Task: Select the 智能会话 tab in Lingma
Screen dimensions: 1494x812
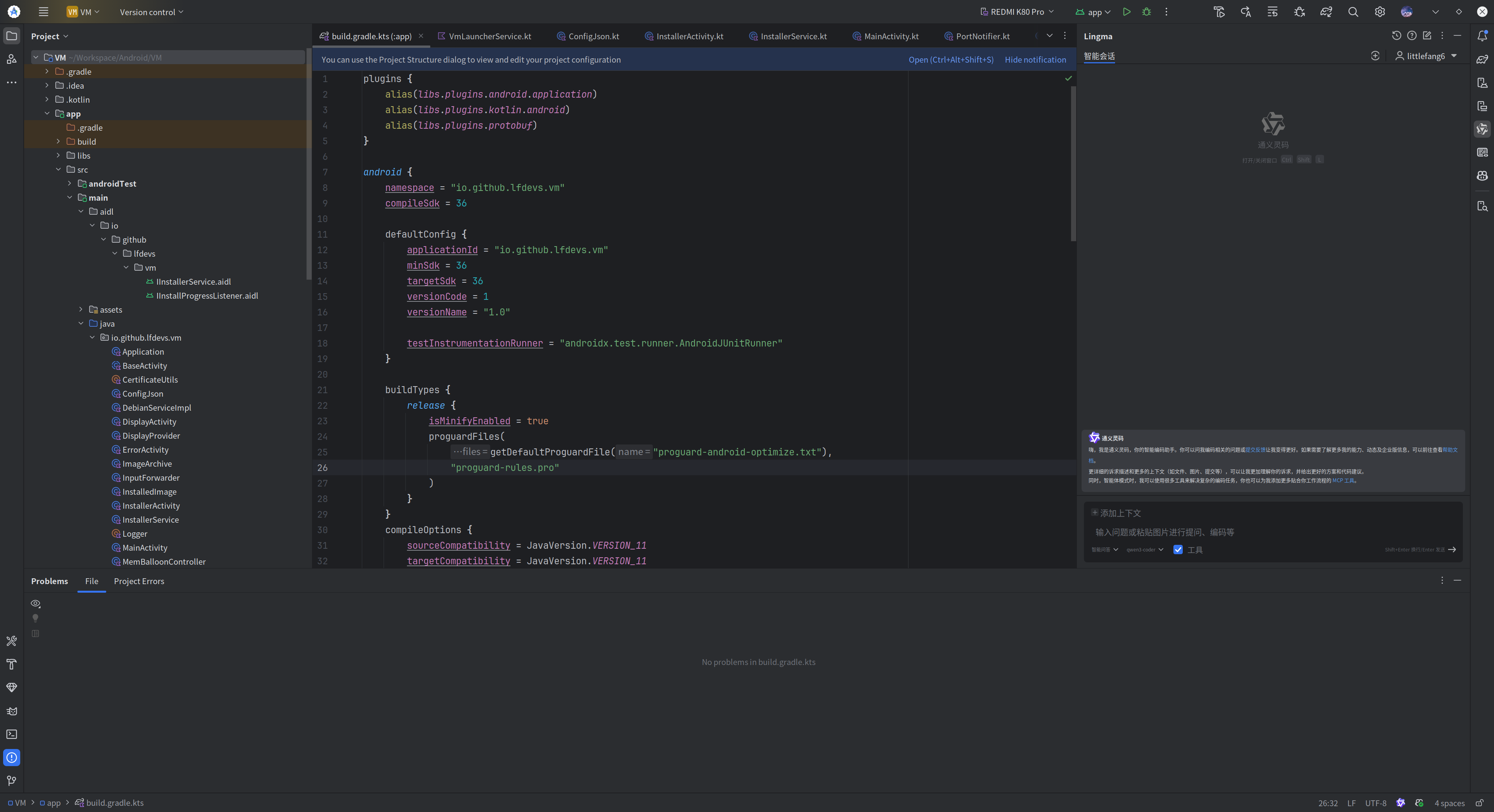Action: pos(1099,56)
